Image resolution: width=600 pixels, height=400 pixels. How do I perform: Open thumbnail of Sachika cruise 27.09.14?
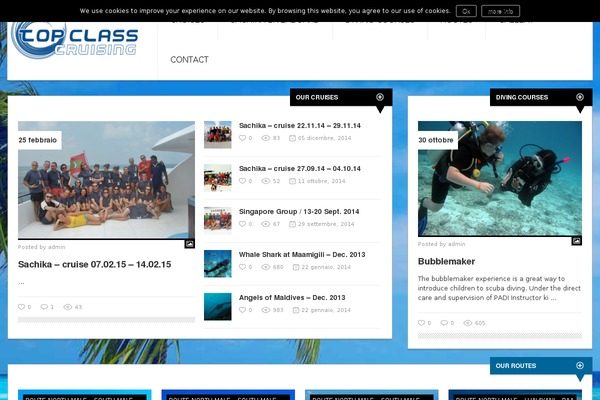point(218,178)
